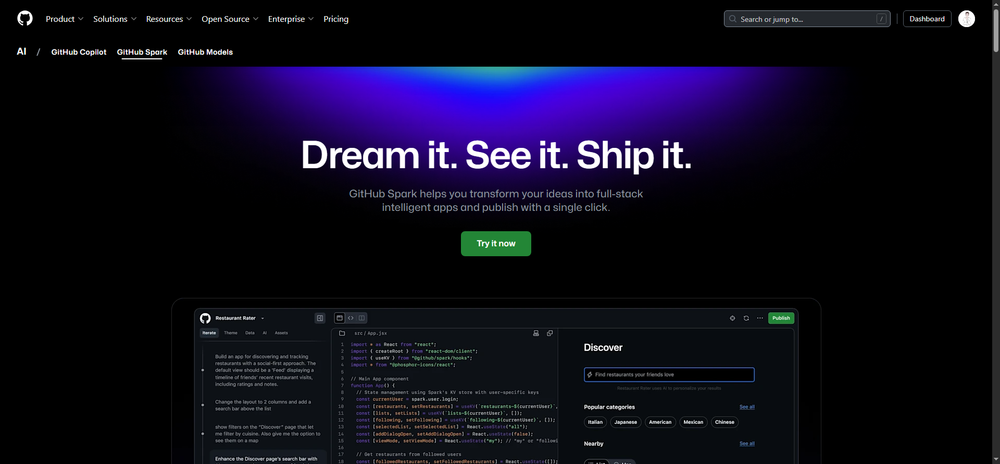Image resolution: width=1000 pixels, height=464 pixels.
Task: Select the Italian category chip
Action: [x=595, y=422]
